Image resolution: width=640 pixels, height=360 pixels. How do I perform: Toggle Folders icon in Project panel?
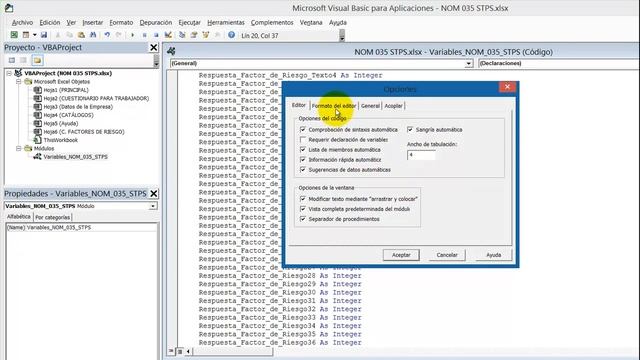(x=37, y=60)
